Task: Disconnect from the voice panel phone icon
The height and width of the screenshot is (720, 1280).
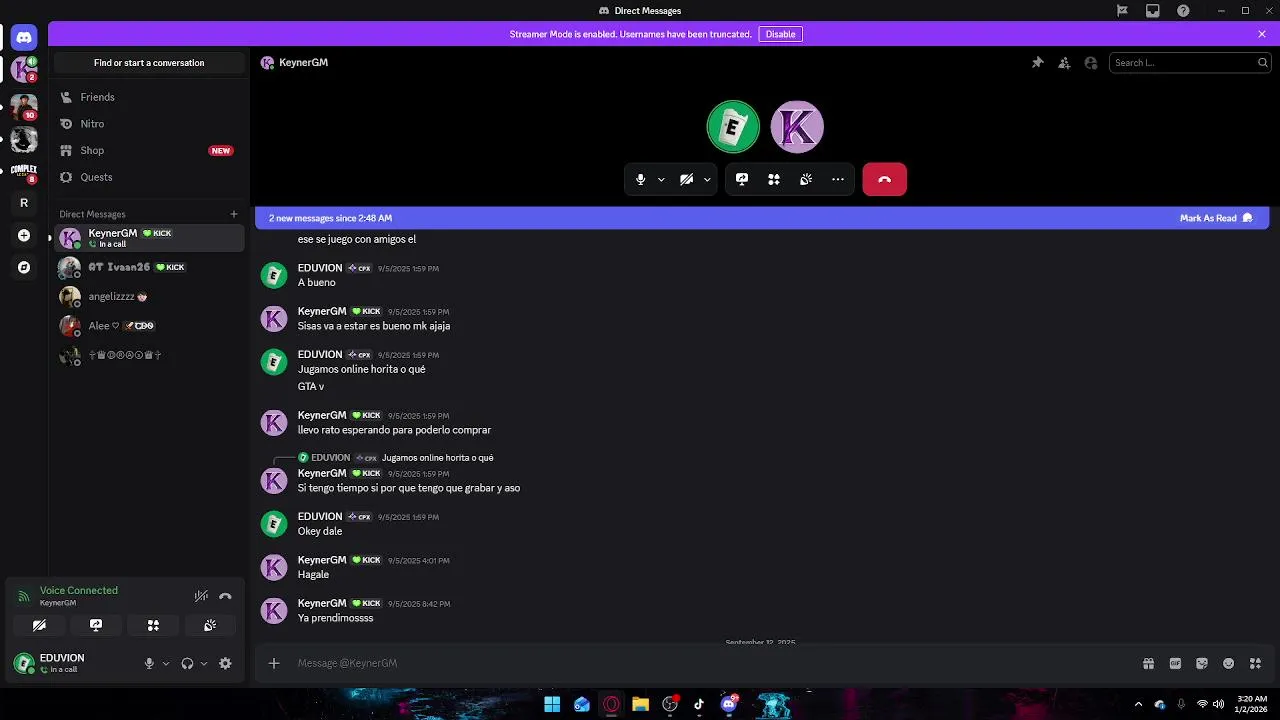Action: (225, 596)
